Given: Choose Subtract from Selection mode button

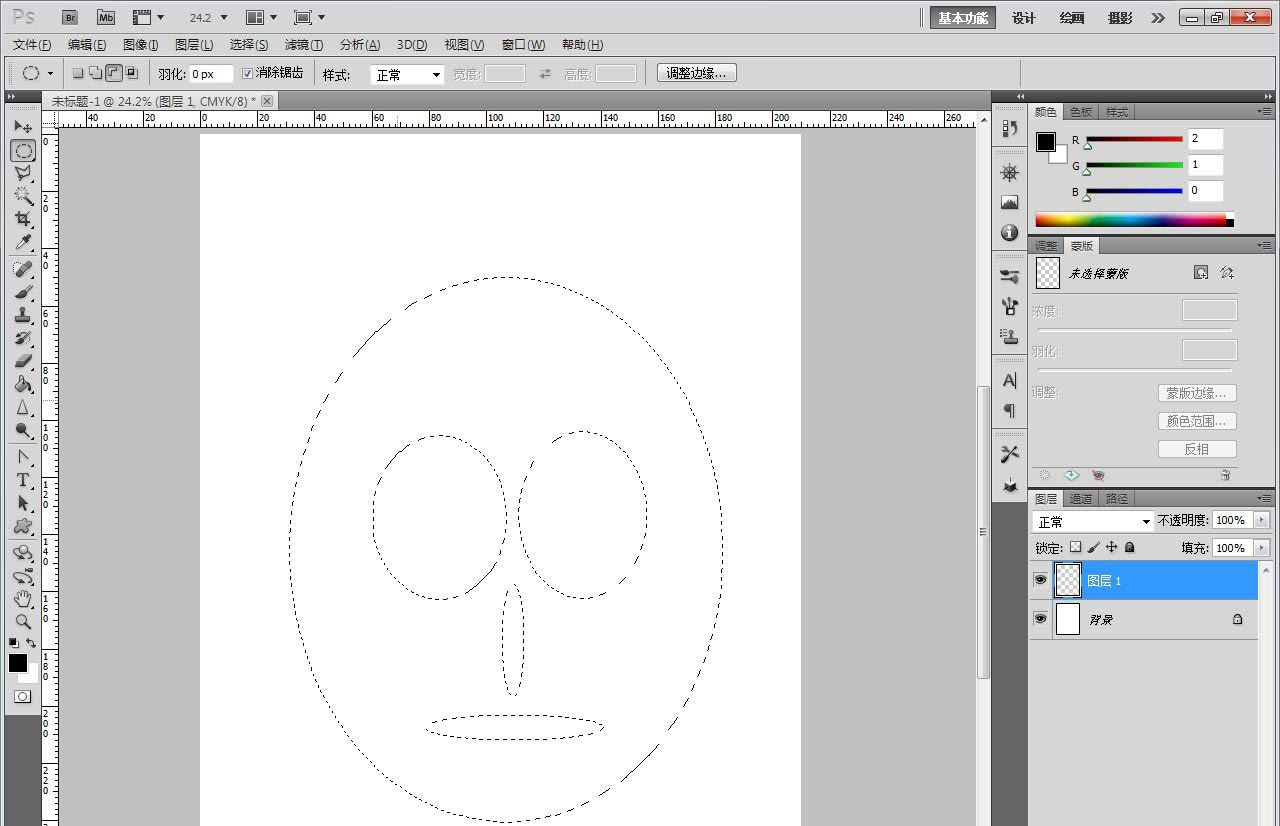Looking at the screenshot, I should [x=114, y=73].
